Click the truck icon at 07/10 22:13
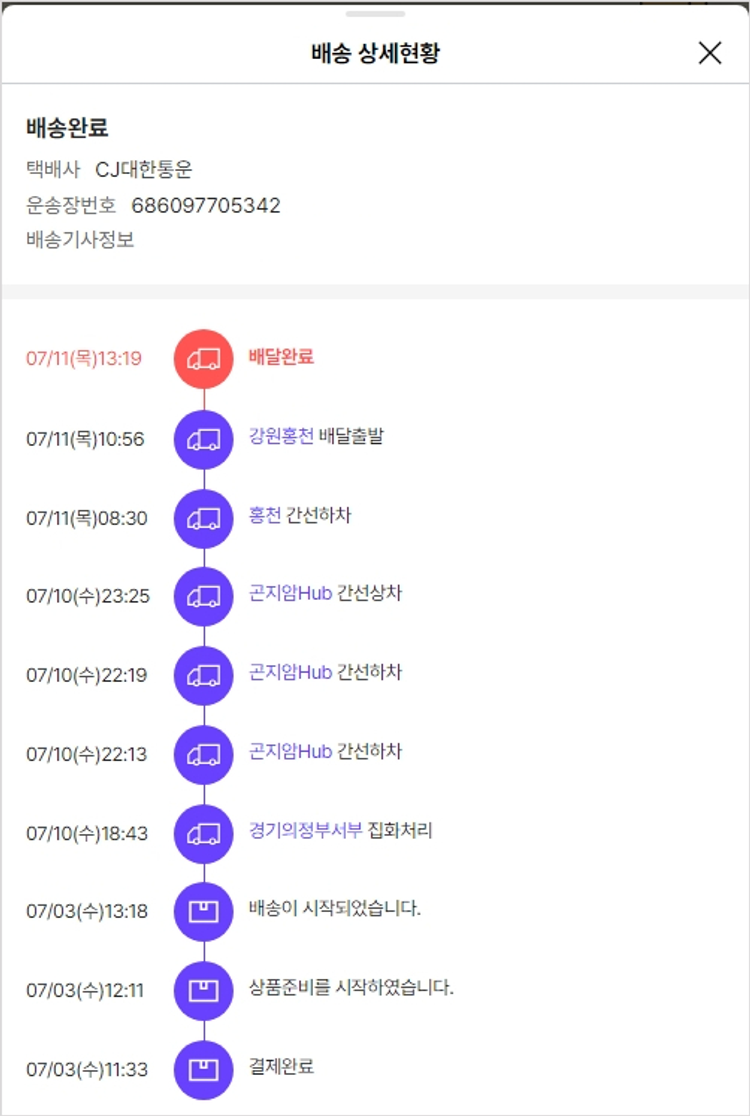Viewport: 750px width, 1116px height. (204, 754)
